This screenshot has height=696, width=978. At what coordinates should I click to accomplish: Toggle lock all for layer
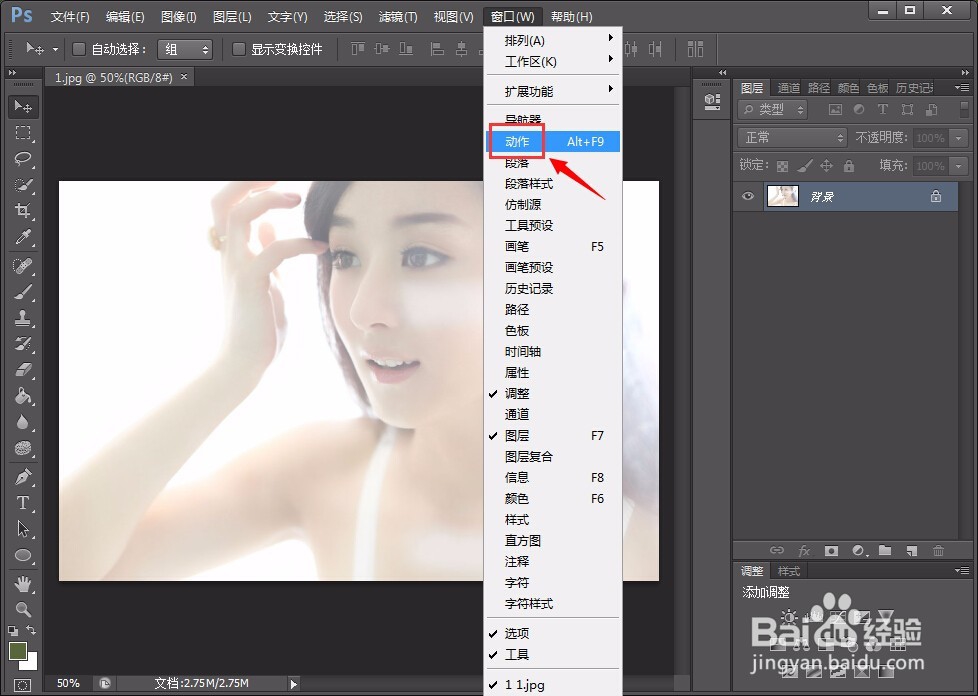[x=848, y=166]
